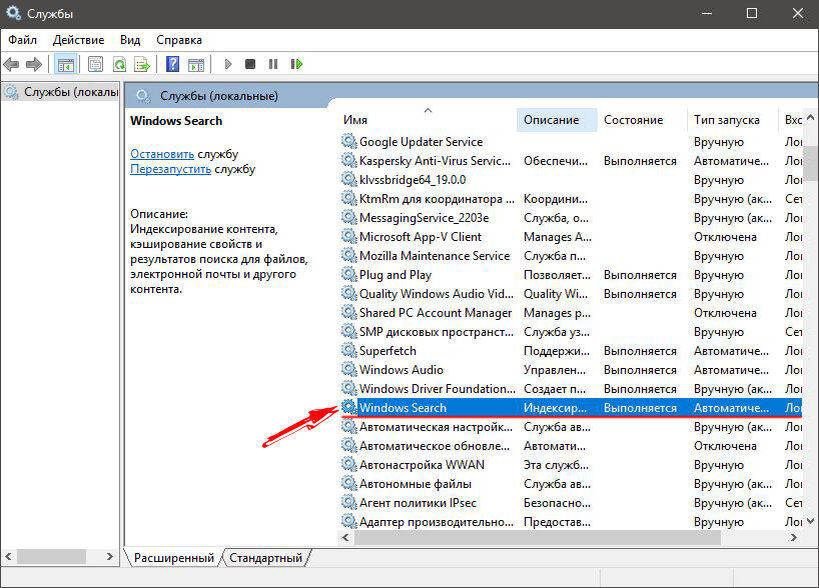Select Windows Driver Foundation service
819x588 pixels.
tap(571, 389)
